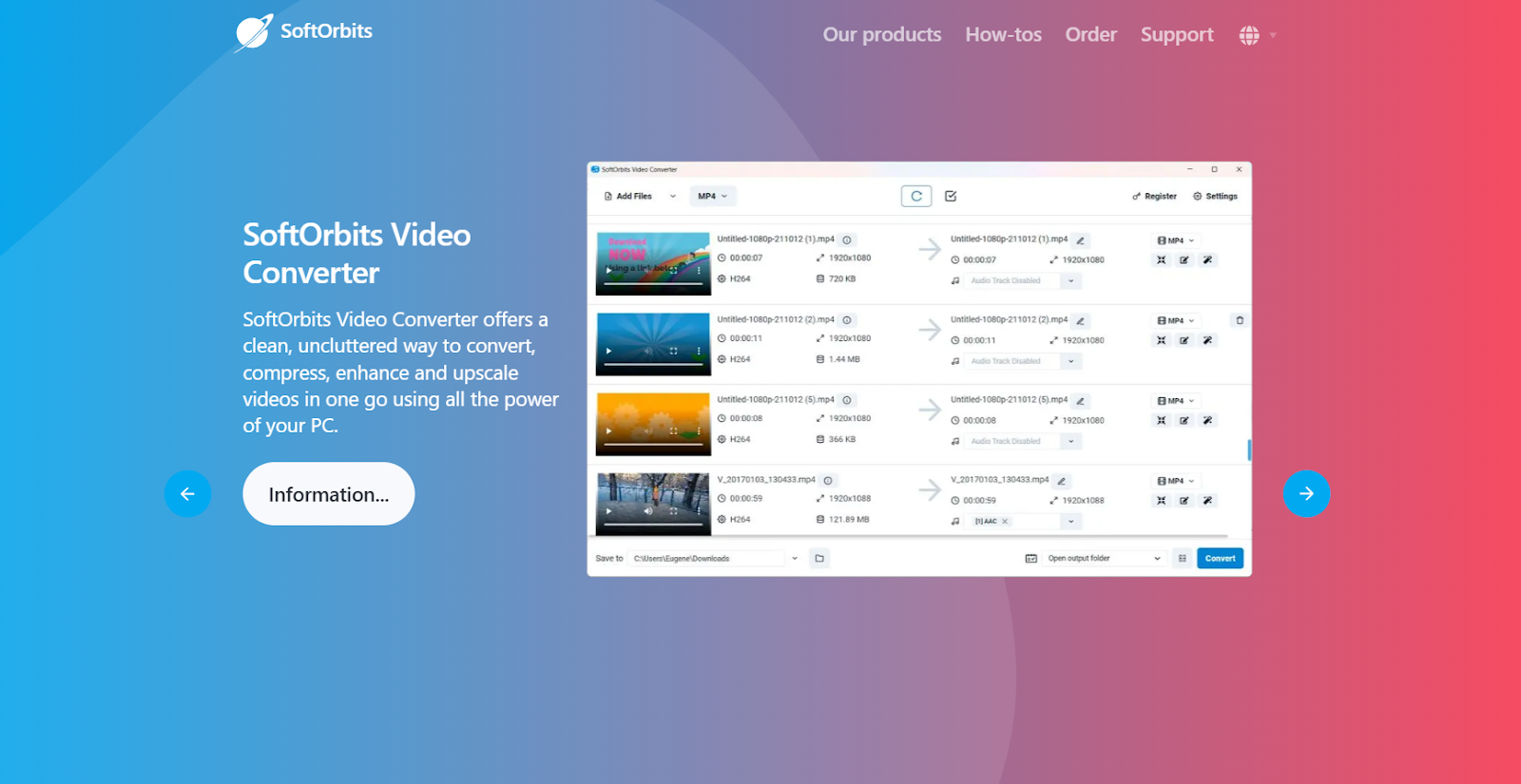
Task: Open Our products menu
Action: tap(882, 35)
